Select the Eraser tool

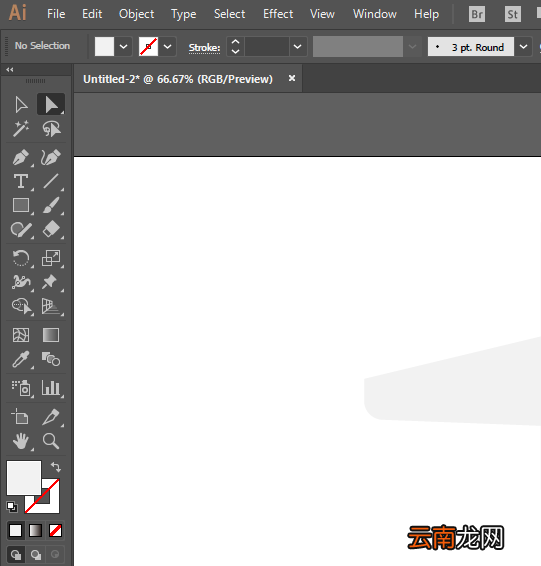coord(51,229)
